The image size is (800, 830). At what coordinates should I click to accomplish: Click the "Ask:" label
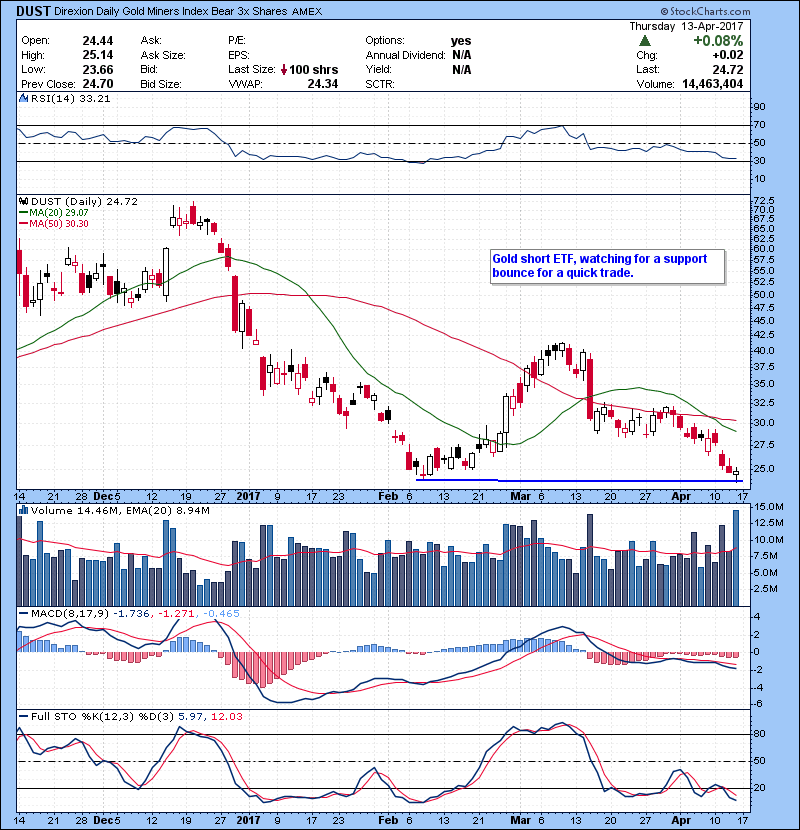click(151, 41)
